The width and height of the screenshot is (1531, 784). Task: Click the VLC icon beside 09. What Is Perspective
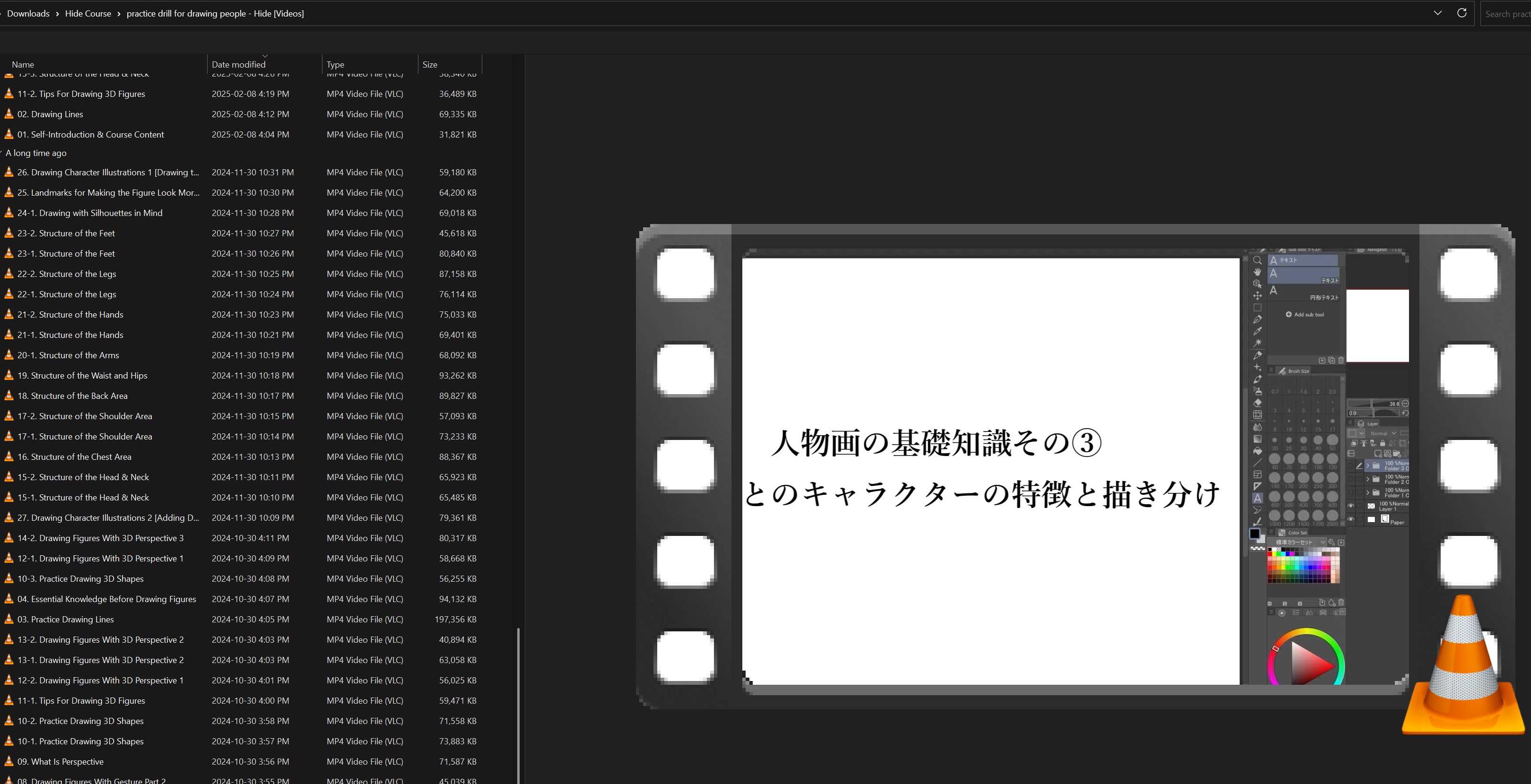(x=9, y=761)
